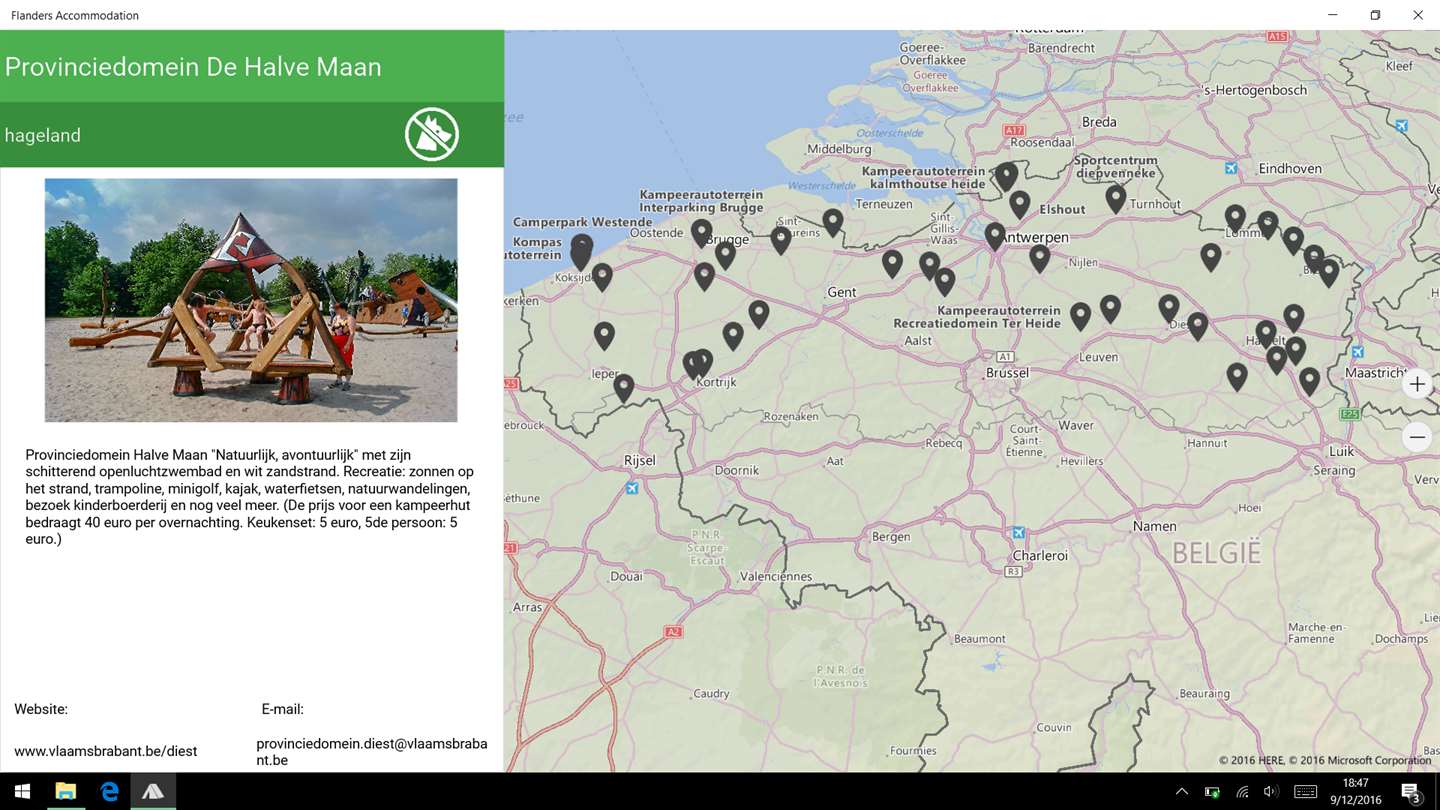
Task: Launch Microsoft Edge from the taskbar
Action: pos(110,791)
